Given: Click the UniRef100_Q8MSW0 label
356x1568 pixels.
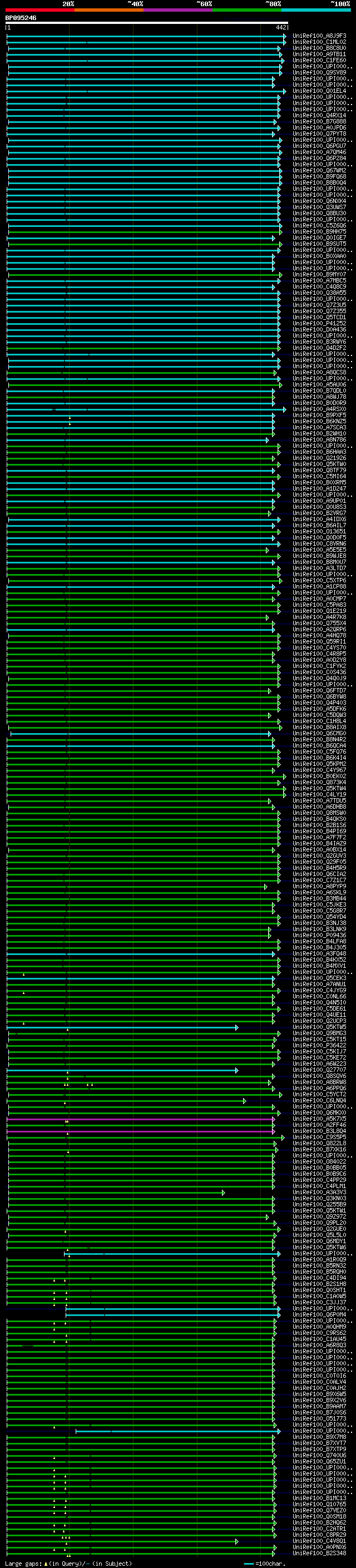Looking at the screenshot, I should (319, 813).
